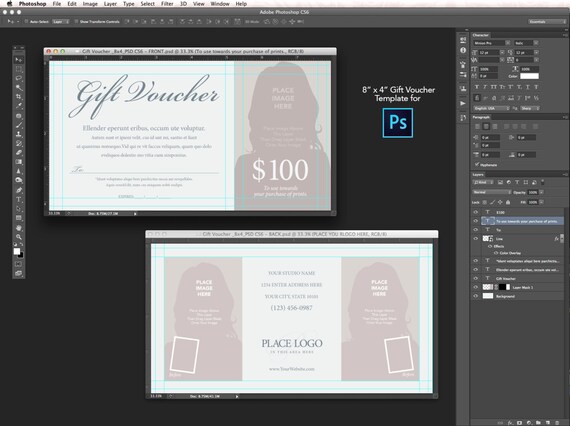This screenshot has height=426, width=570.
Task: Select the Pen tool
Action: [19, 190]
